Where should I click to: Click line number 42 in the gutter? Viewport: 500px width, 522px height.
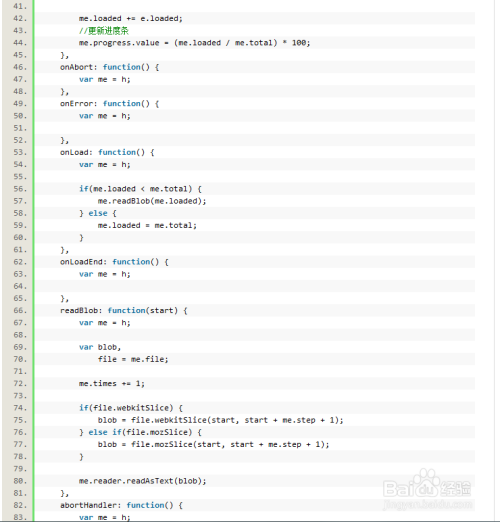[20, 18]
